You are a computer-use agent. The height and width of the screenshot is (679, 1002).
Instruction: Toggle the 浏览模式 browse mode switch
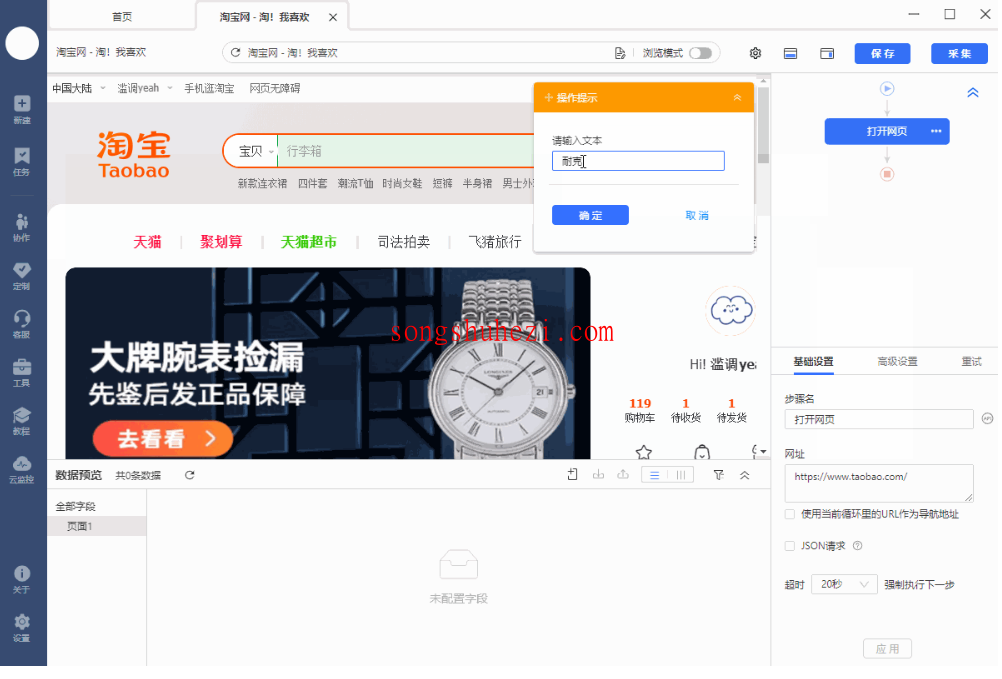click(x=701, y=53)
